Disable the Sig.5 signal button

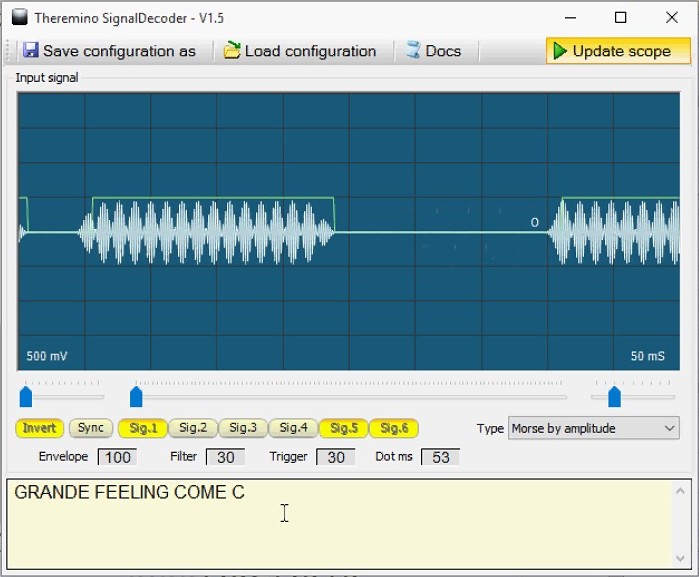[x=343, y=428]
